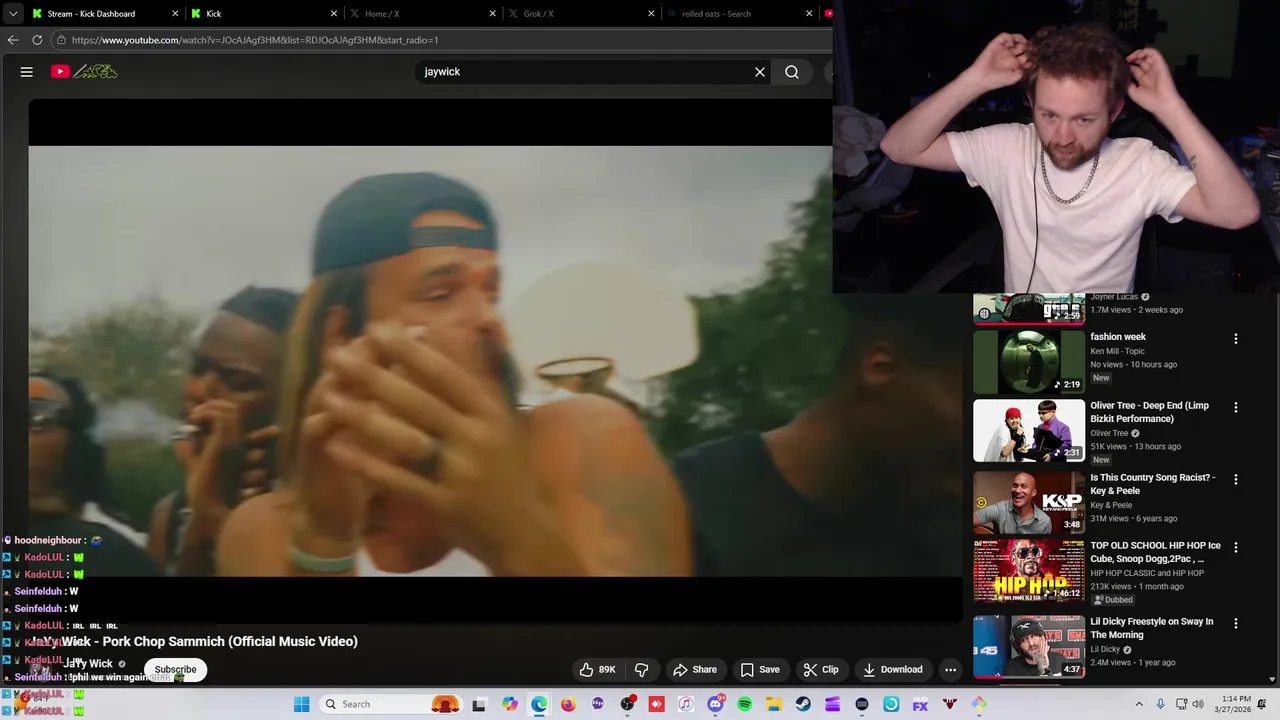Dislike the video with thumbs down

pos(642,670)
